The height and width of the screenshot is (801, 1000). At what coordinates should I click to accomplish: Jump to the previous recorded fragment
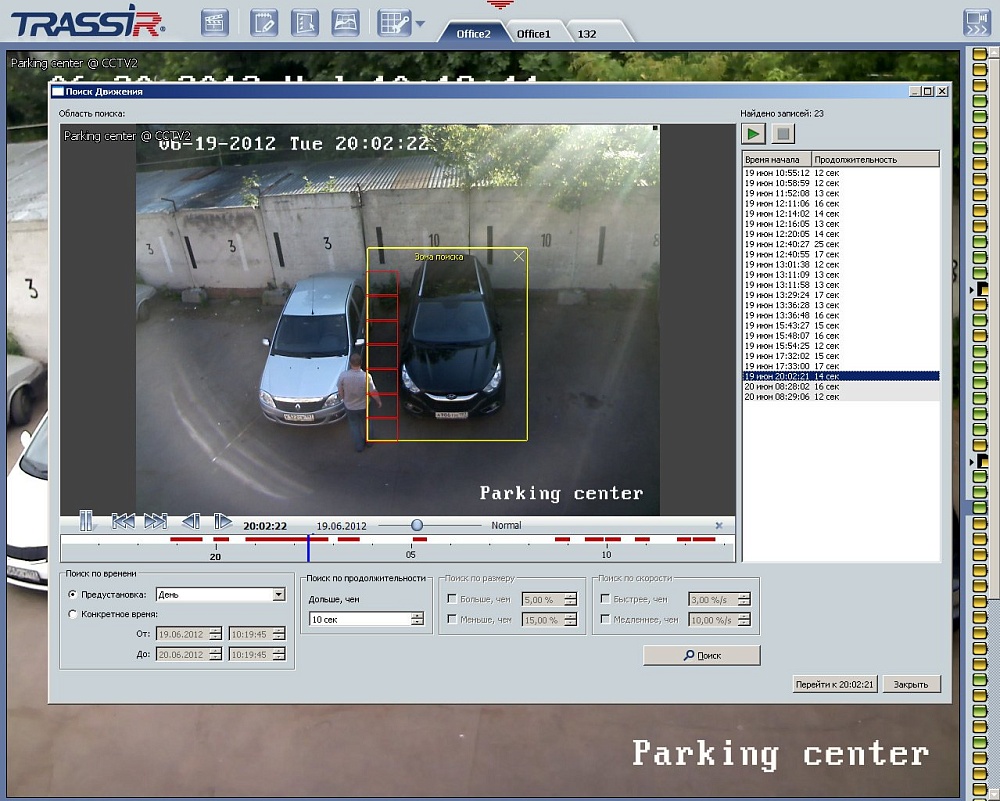[123, 521]
